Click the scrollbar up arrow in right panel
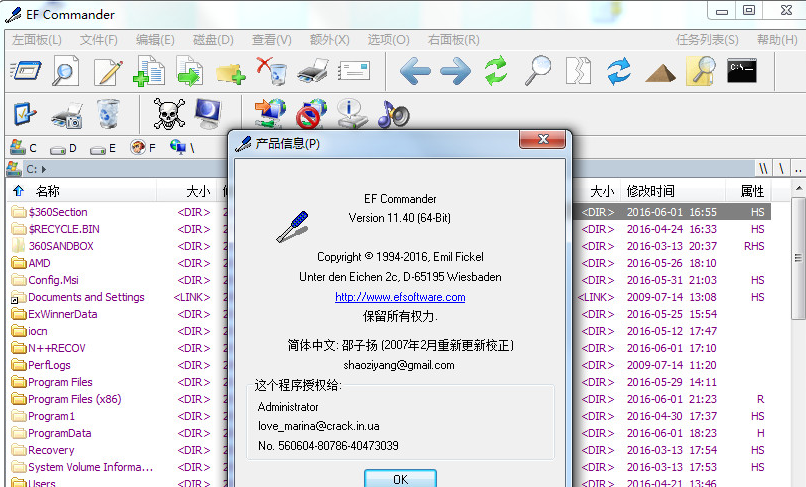 coord(798,188)
